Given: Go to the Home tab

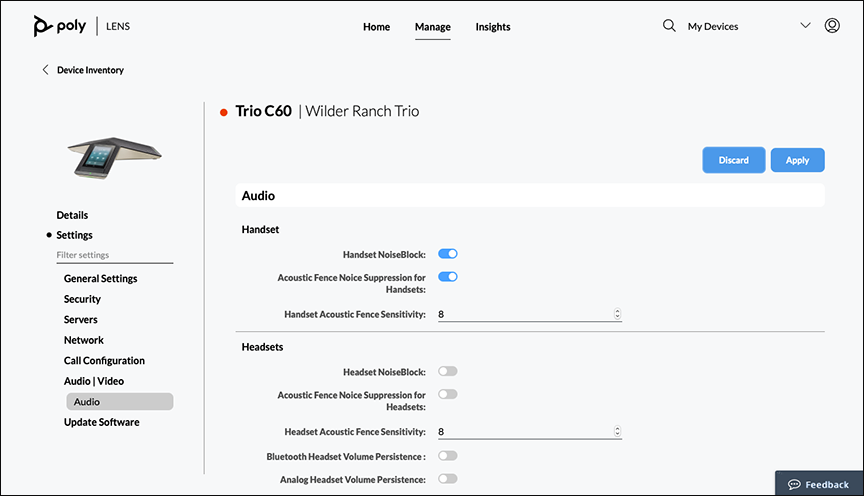Looking at the screenshot, I should tap(376, 26).
